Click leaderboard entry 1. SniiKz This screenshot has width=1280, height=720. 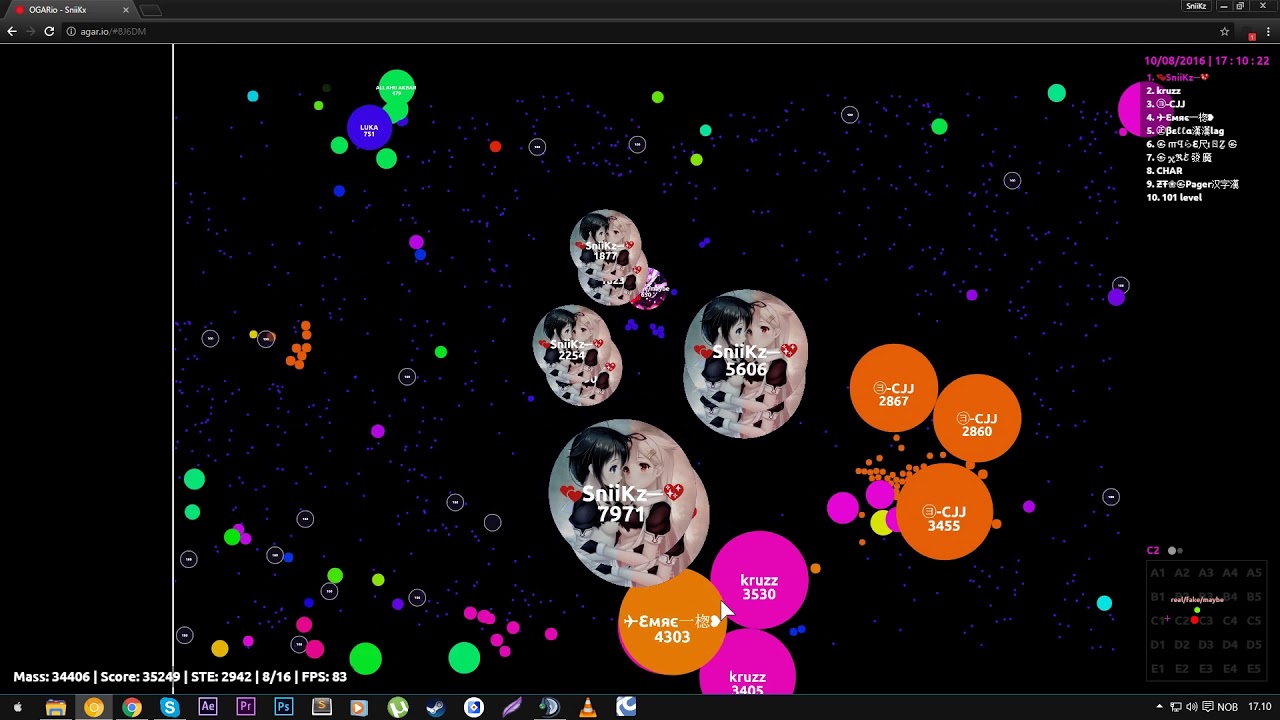point(1178,77)
